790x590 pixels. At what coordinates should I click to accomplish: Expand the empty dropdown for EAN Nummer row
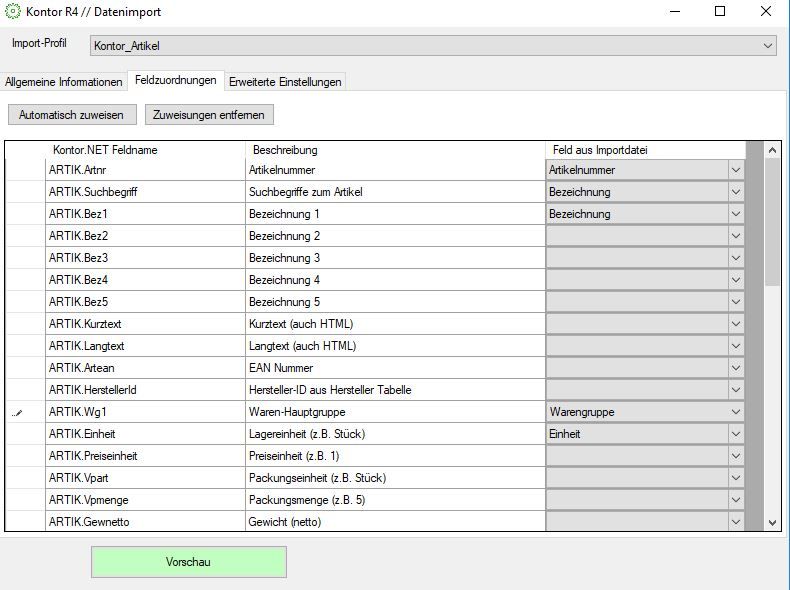click(x=736, y=368)
